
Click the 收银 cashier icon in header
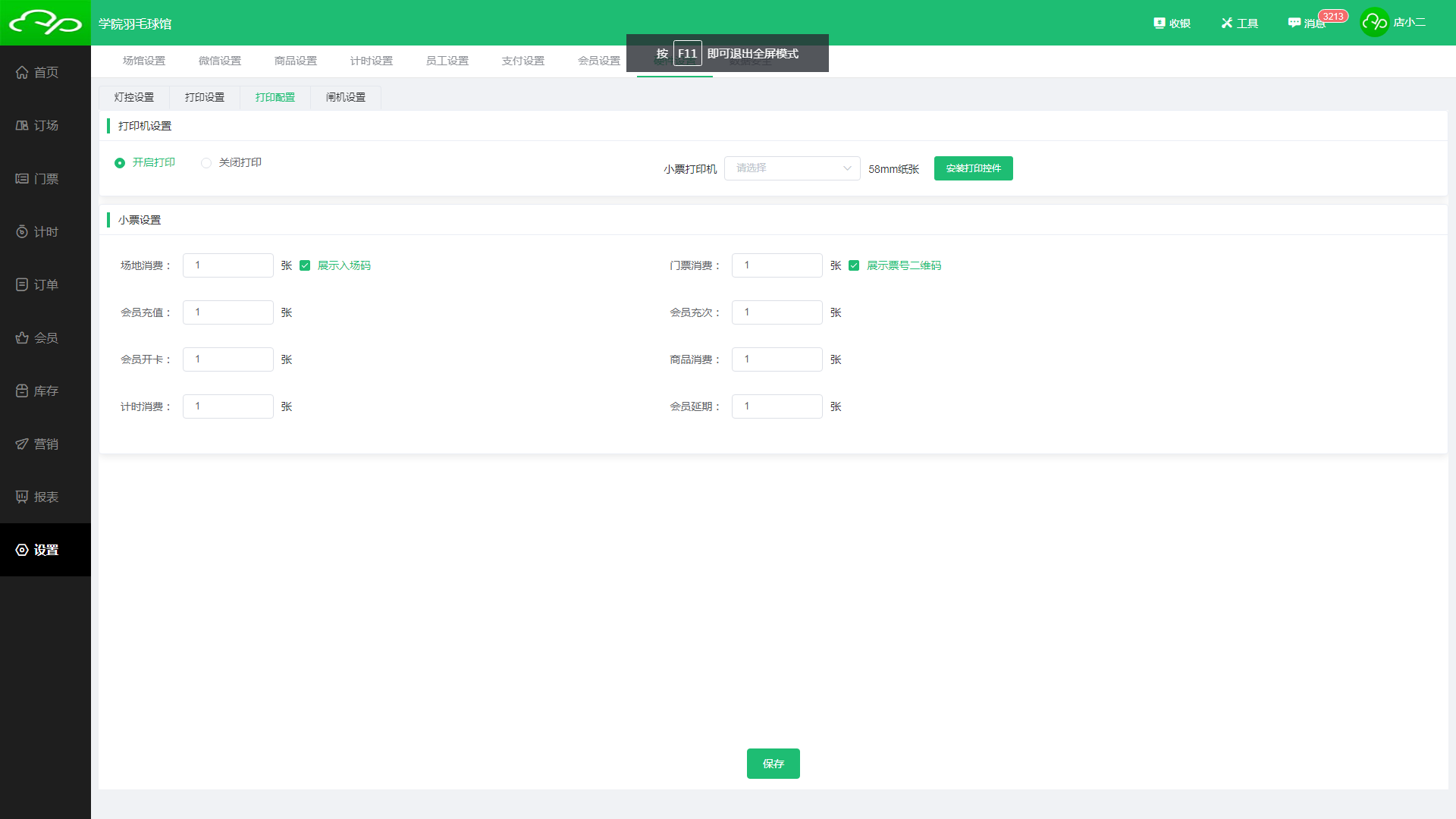(x=1159, y=24)
